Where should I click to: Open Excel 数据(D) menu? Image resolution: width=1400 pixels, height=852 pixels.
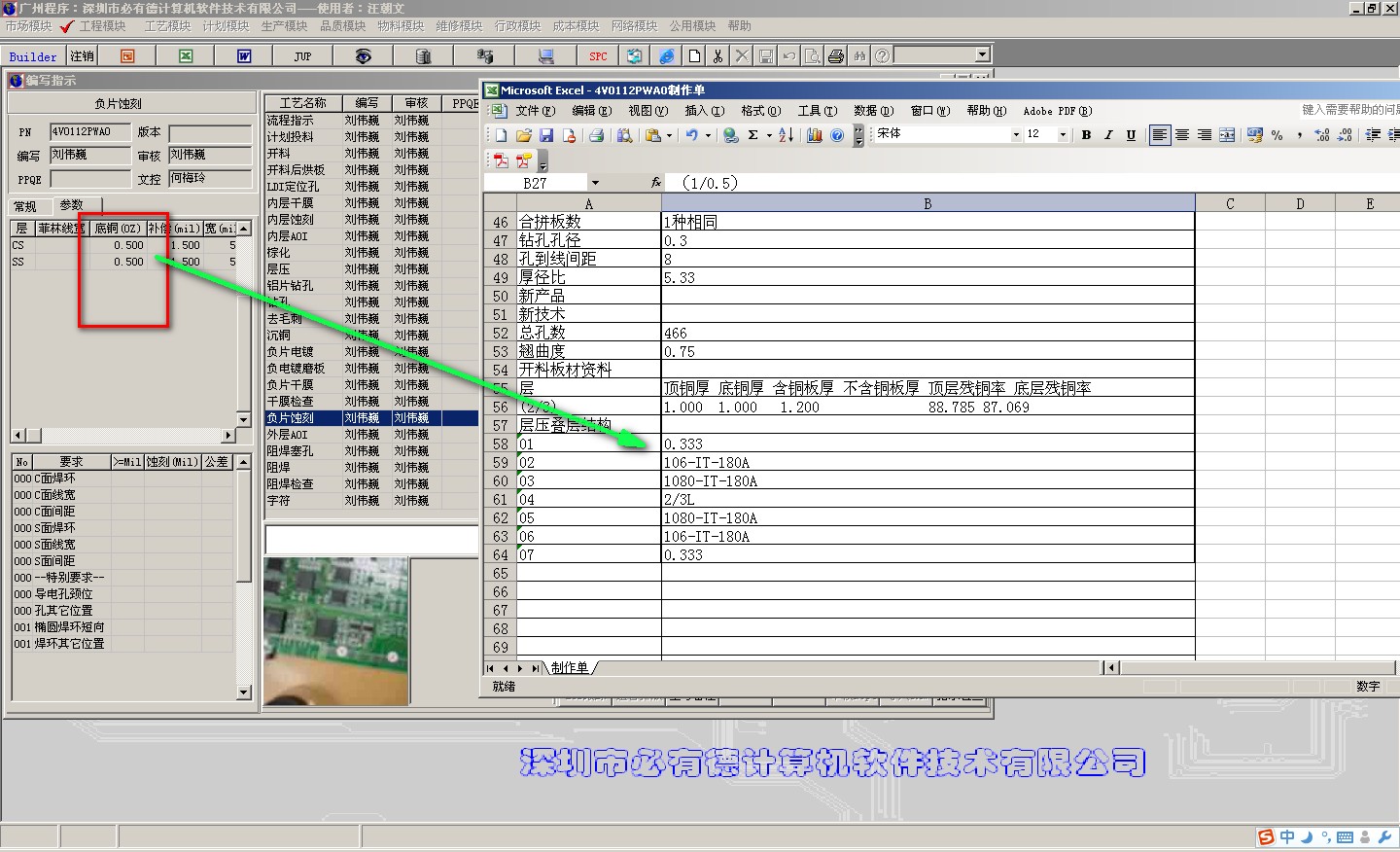[873, 111]
